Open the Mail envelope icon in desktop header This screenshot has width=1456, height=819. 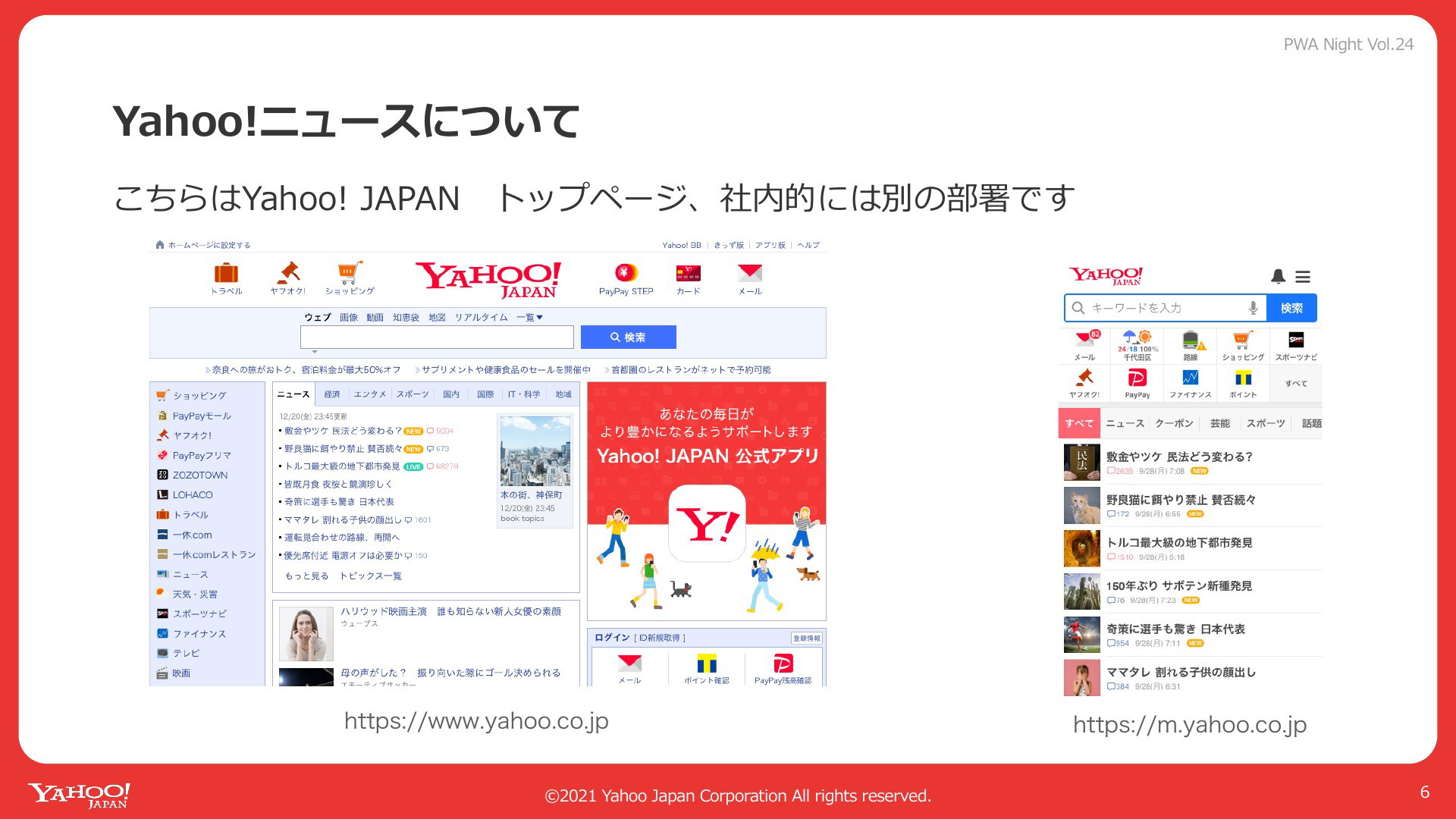(x=750, y=272)
